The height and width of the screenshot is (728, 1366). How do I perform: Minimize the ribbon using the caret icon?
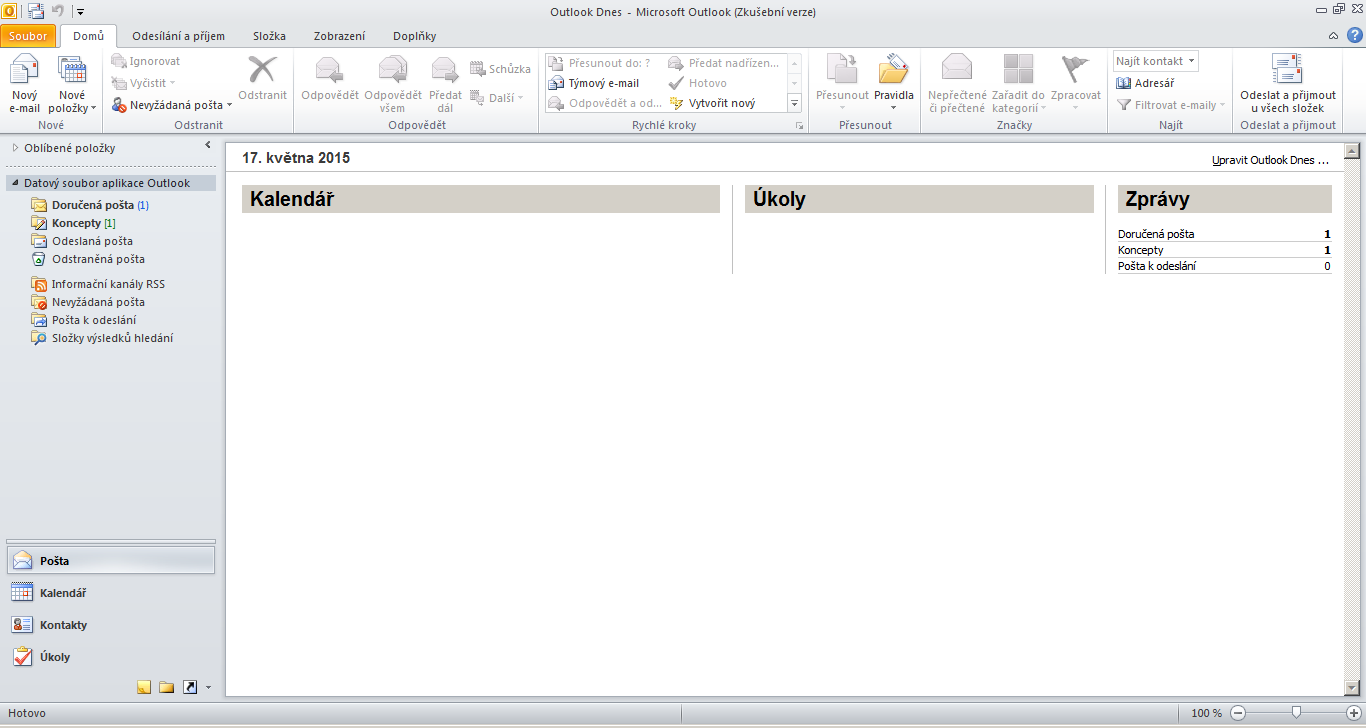click(1333, 36)
